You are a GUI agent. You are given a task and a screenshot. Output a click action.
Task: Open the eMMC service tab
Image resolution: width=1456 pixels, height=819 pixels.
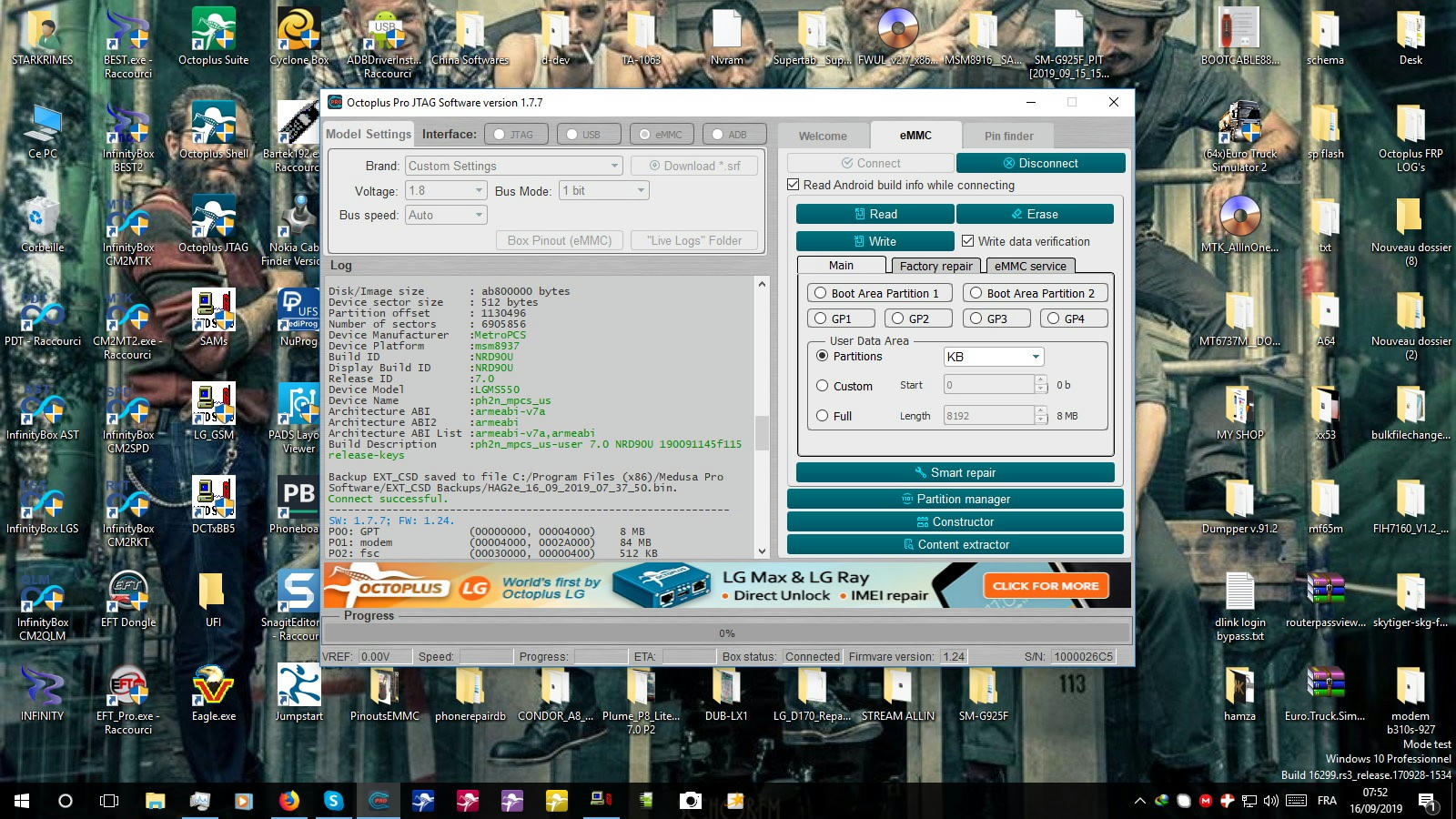pos(1030,266)
